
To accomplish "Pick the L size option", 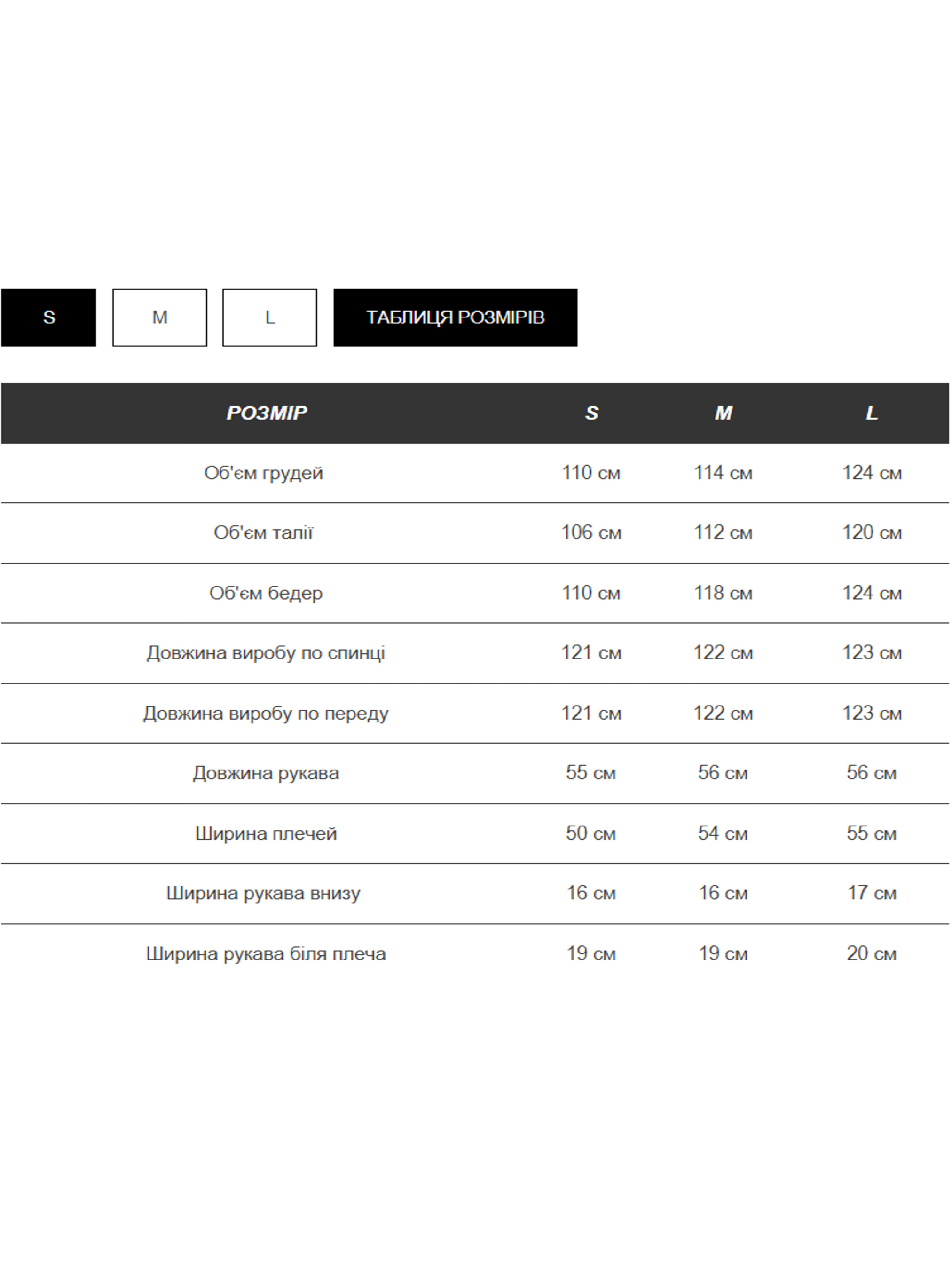I will click(x=270, y=317).
